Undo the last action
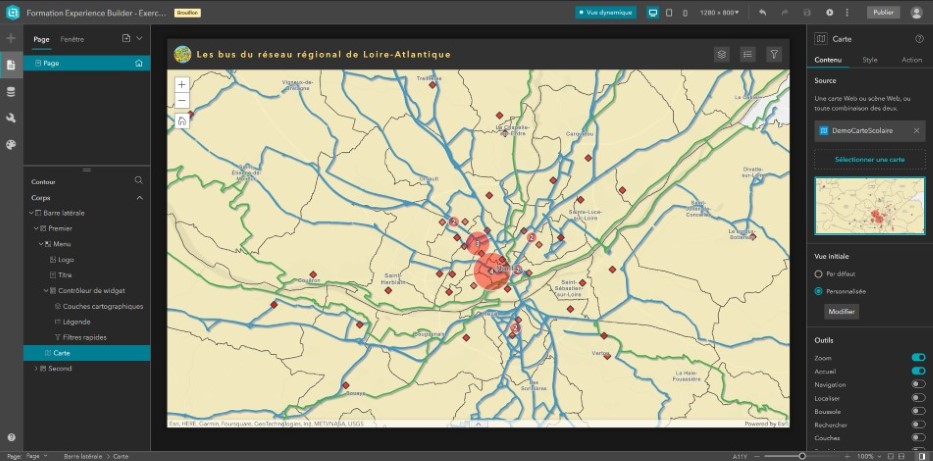The width and height of the screenshot is (933, 461). click(762, 12)
